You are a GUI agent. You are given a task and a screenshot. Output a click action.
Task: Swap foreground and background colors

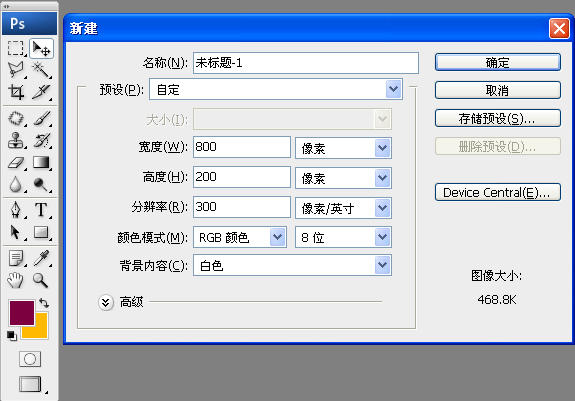pos(44,303)
